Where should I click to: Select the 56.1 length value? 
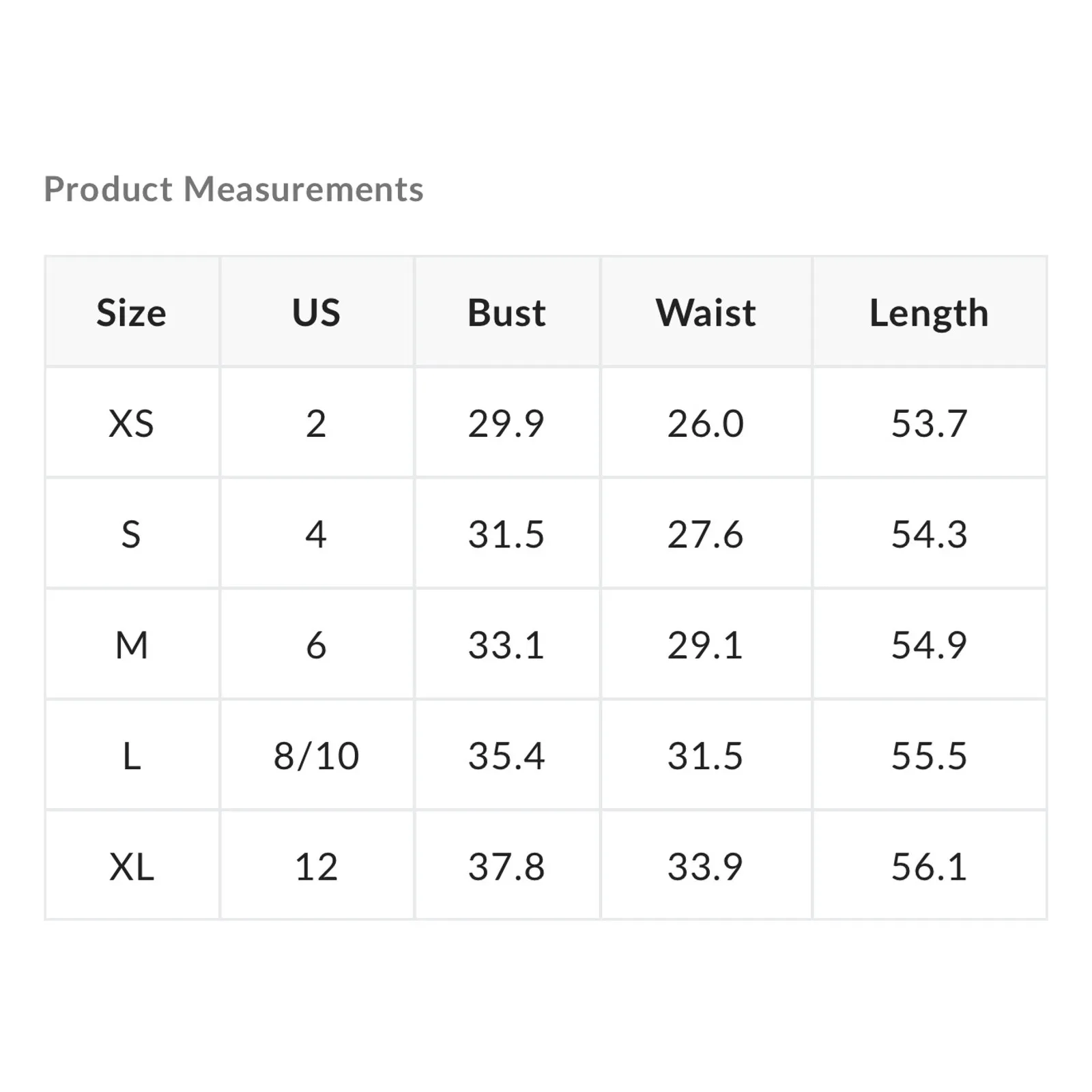(x=929, y=867)
